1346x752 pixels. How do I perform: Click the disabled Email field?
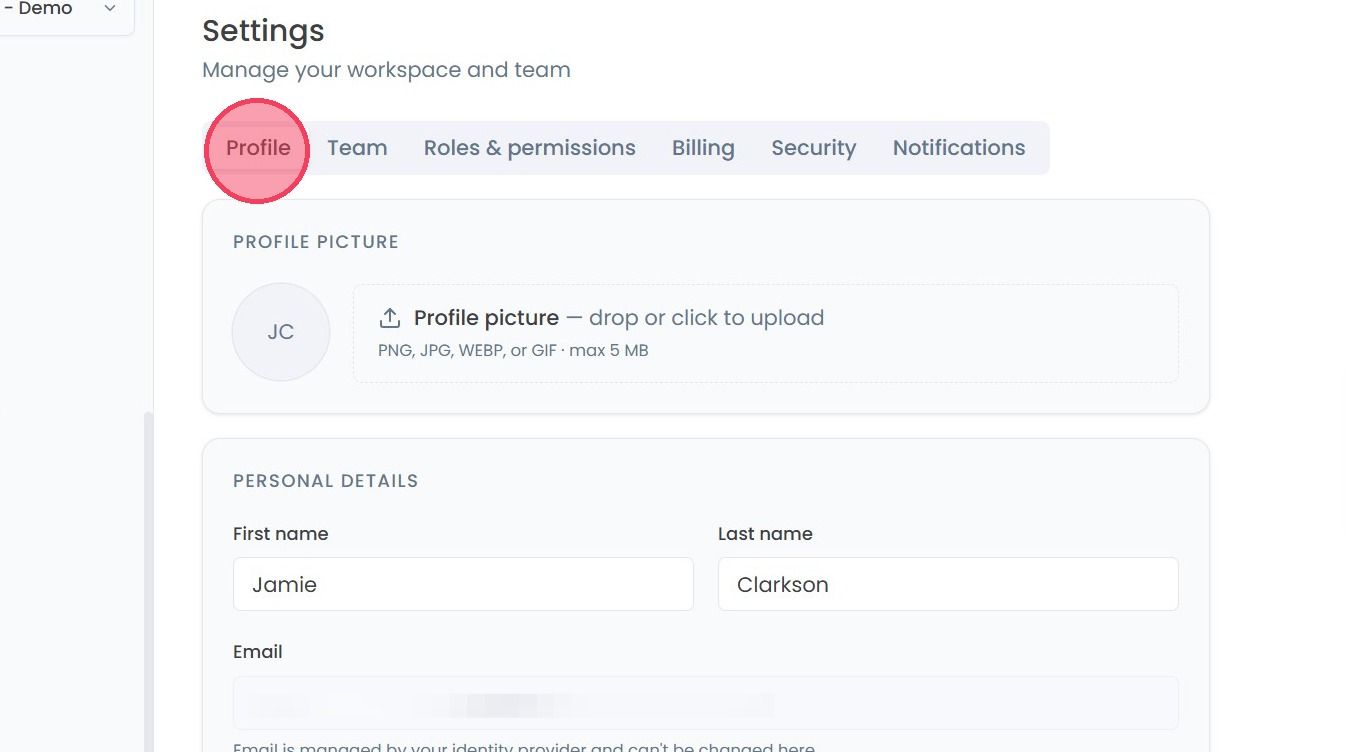click(x=705, y=703)
